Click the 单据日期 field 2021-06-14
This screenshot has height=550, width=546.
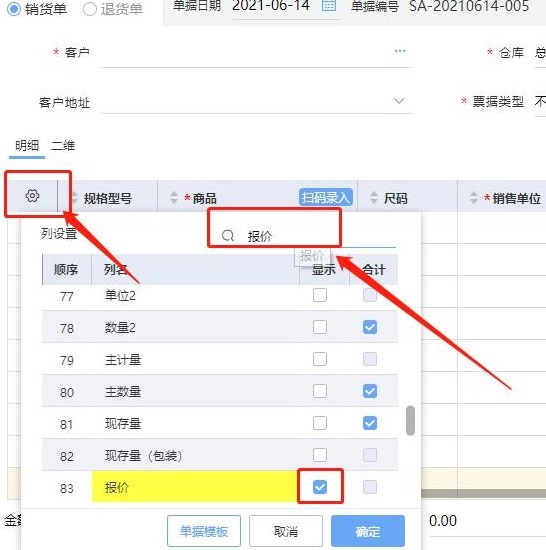(x=271, y=6)
